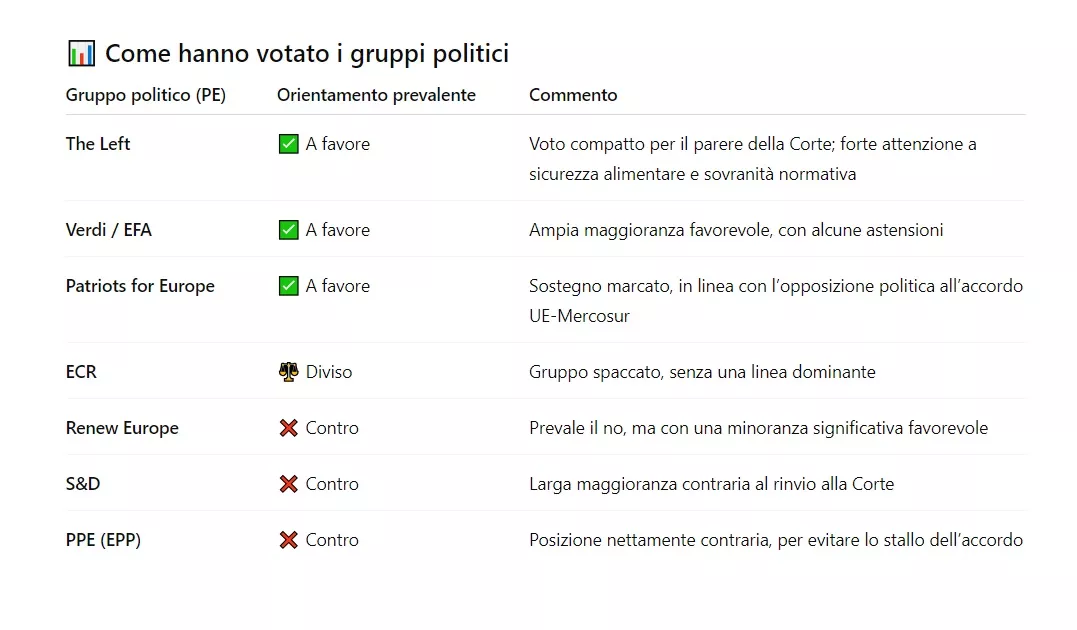Click green checkmark for Patriots for Europe
The image size is (1077, 630).
(x=288, y=286)
